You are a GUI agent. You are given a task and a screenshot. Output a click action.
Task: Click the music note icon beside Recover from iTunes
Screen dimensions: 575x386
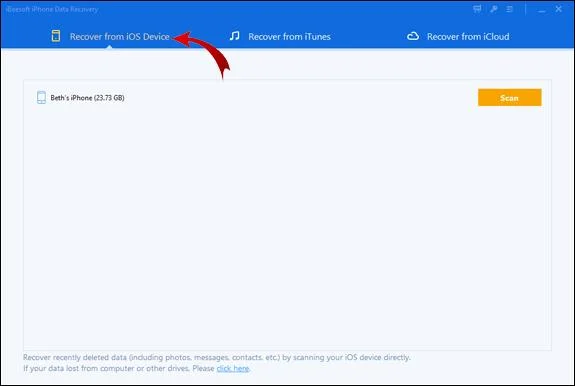234,36
